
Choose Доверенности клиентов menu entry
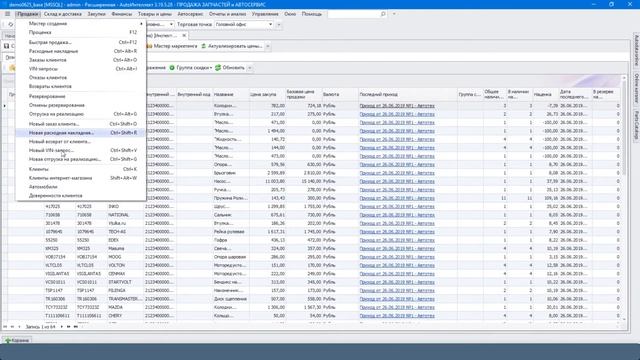[x=81, y=196]
